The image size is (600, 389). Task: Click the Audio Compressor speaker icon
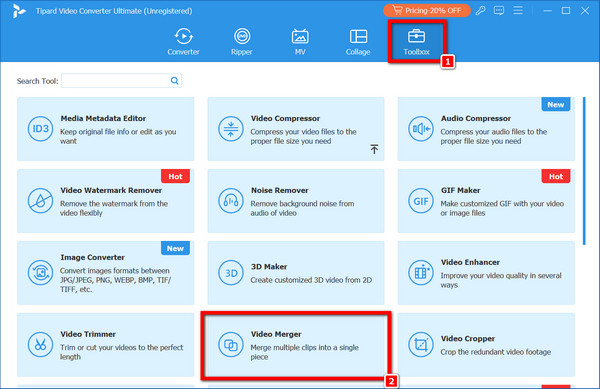[x=421, y=129]
